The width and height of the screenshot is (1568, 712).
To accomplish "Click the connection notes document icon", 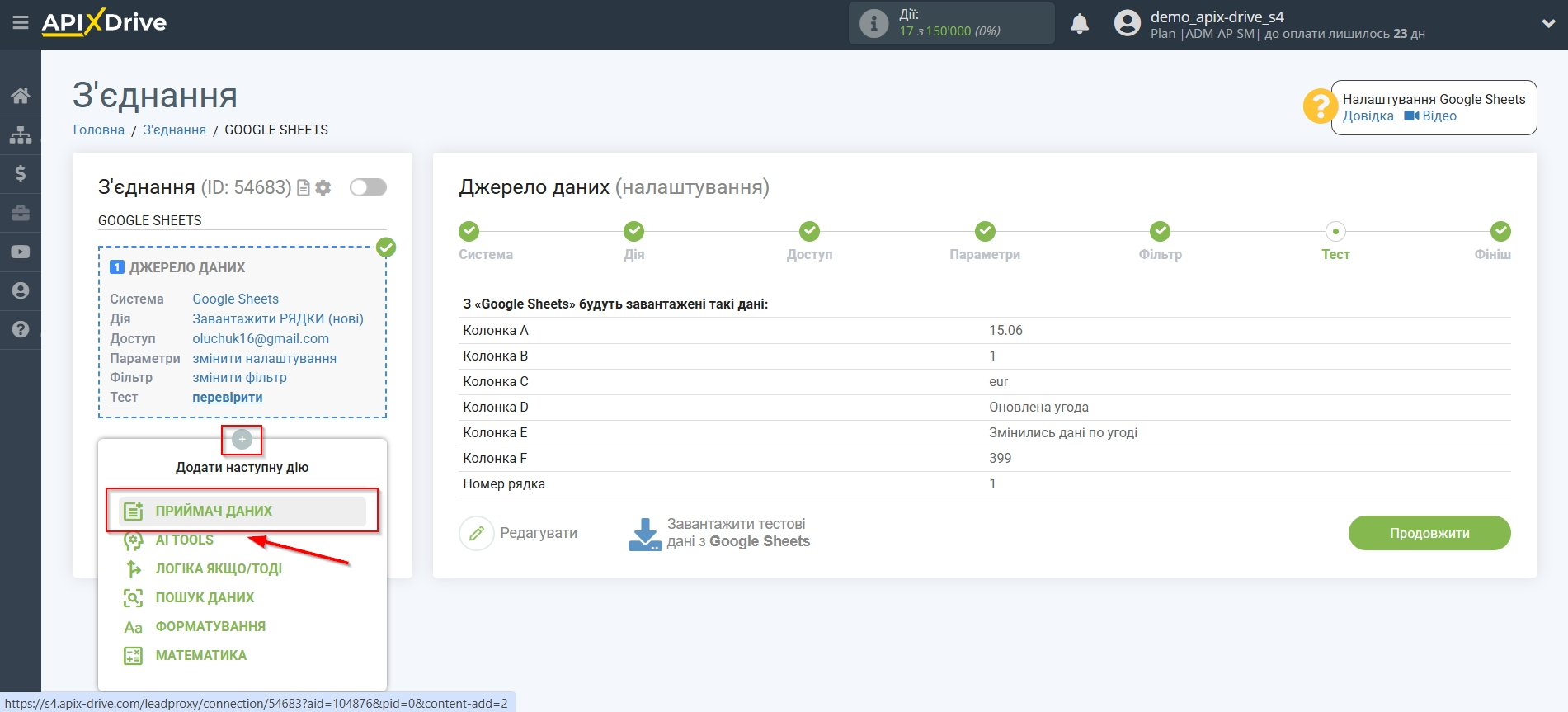I will pos(304,188).
